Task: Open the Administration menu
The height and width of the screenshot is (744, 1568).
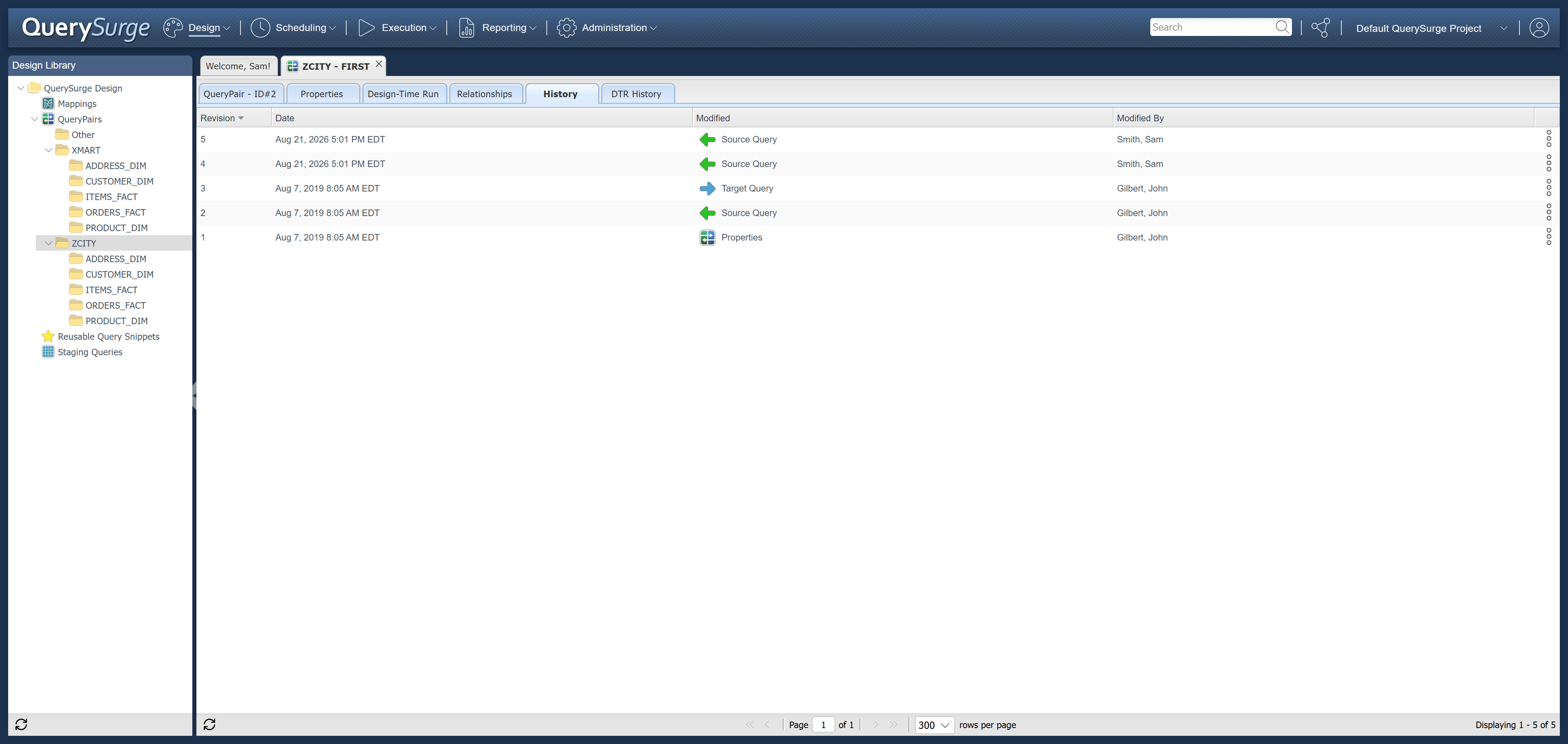Action: pyautogui.click(x=619, y=27)
